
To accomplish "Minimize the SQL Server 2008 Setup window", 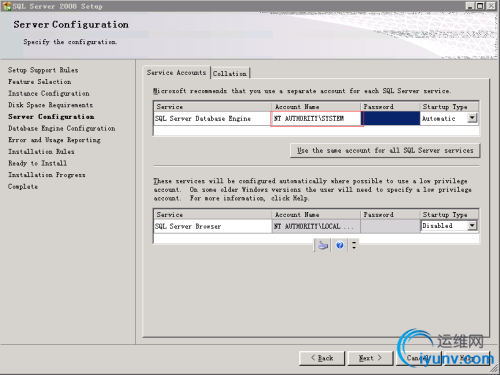I will (470, 6).
